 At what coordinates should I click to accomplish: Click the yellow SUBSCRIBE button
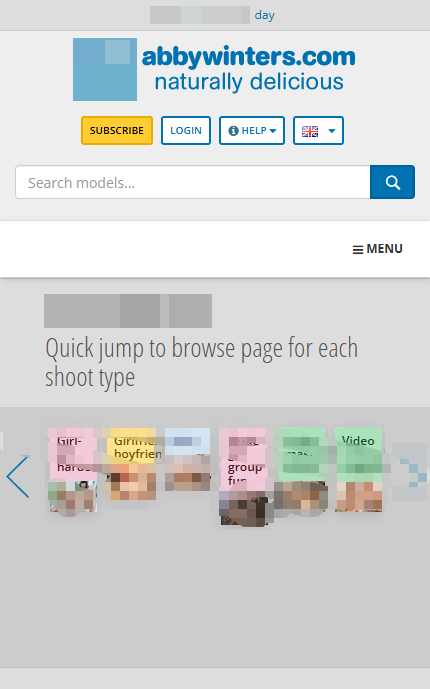coord(117,131)
